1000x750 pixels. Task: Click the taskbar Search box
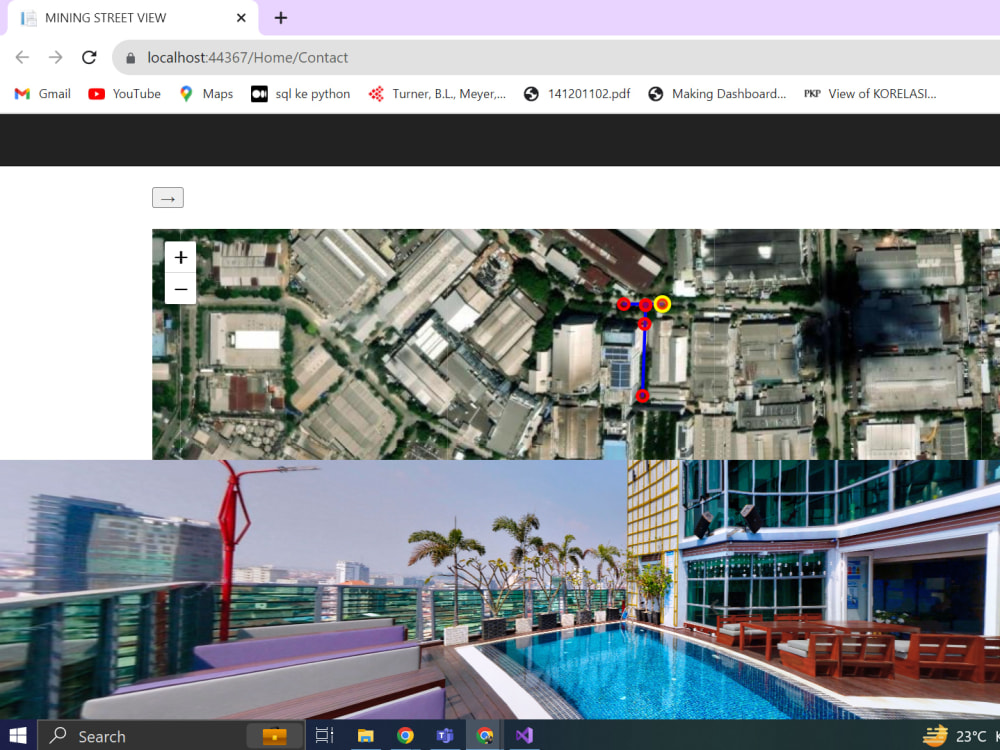coord(172,736)
